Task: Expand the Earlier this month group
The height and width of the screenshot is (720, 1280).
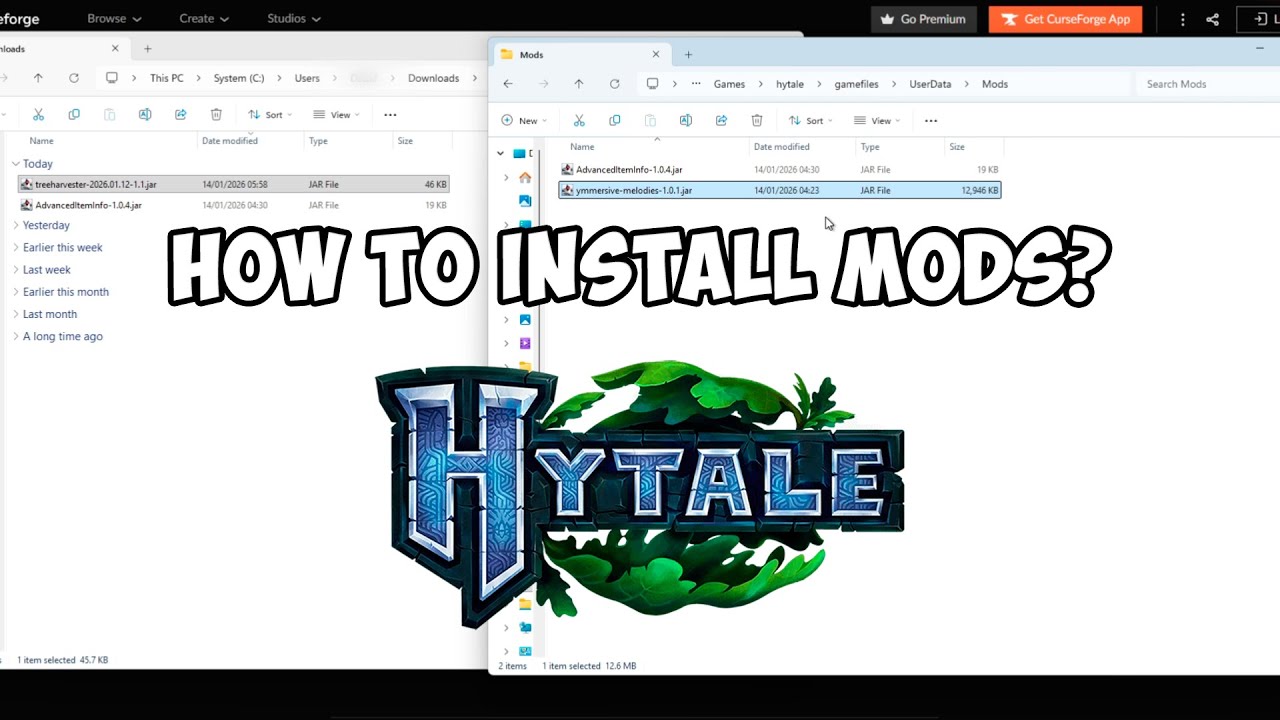Action: (15, 292)
